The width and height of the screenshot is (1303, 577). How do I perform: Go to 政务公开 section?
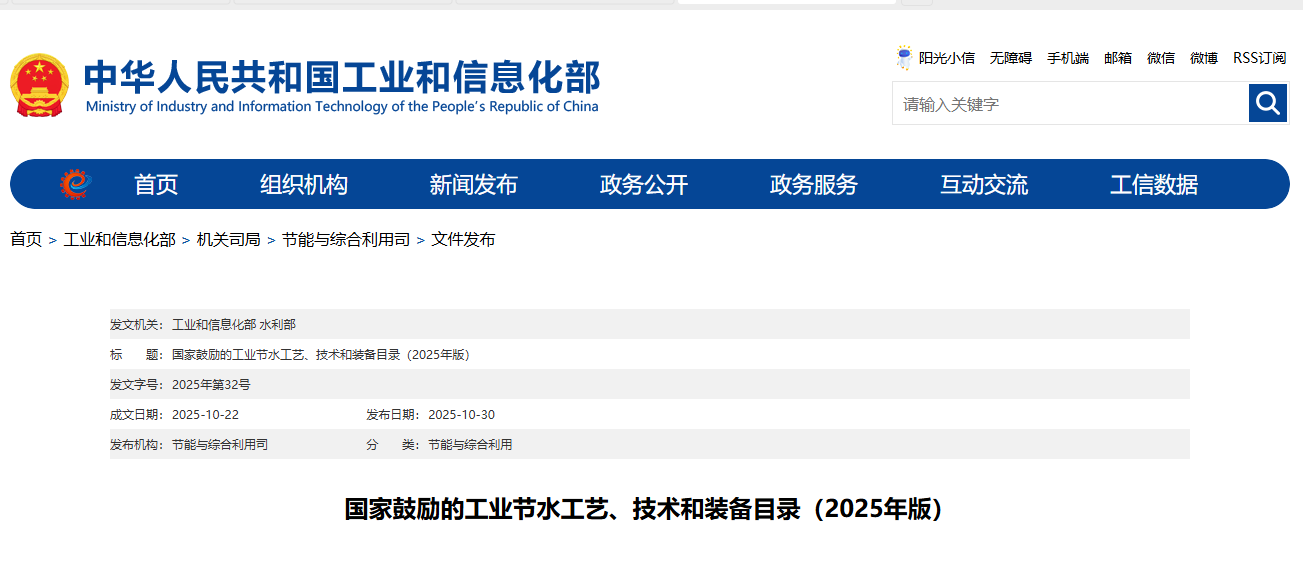click(644, 185)
